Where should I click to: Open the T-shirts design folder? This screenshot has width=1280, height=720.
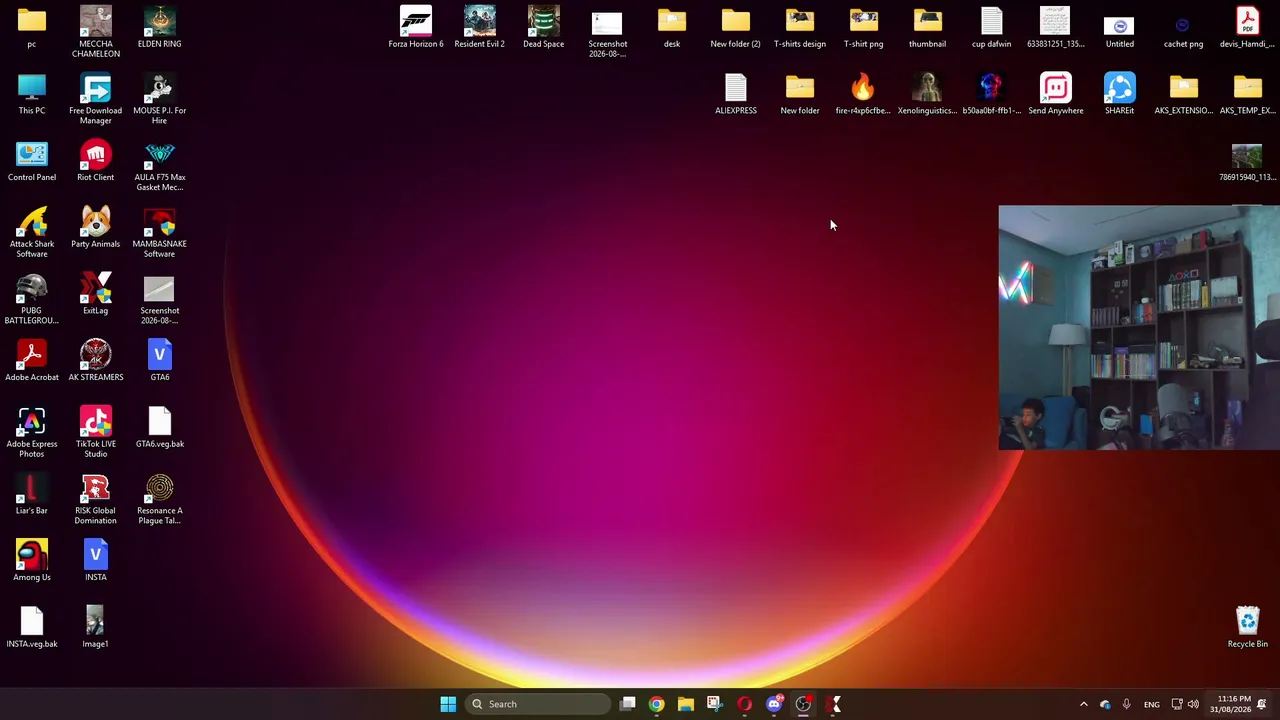(x=800, y=28)
